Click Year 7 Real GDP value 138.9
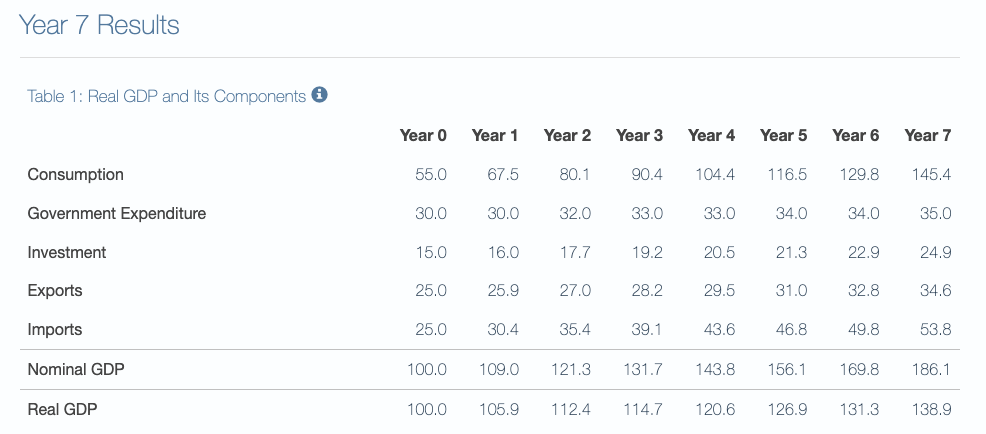 point(931,409)
